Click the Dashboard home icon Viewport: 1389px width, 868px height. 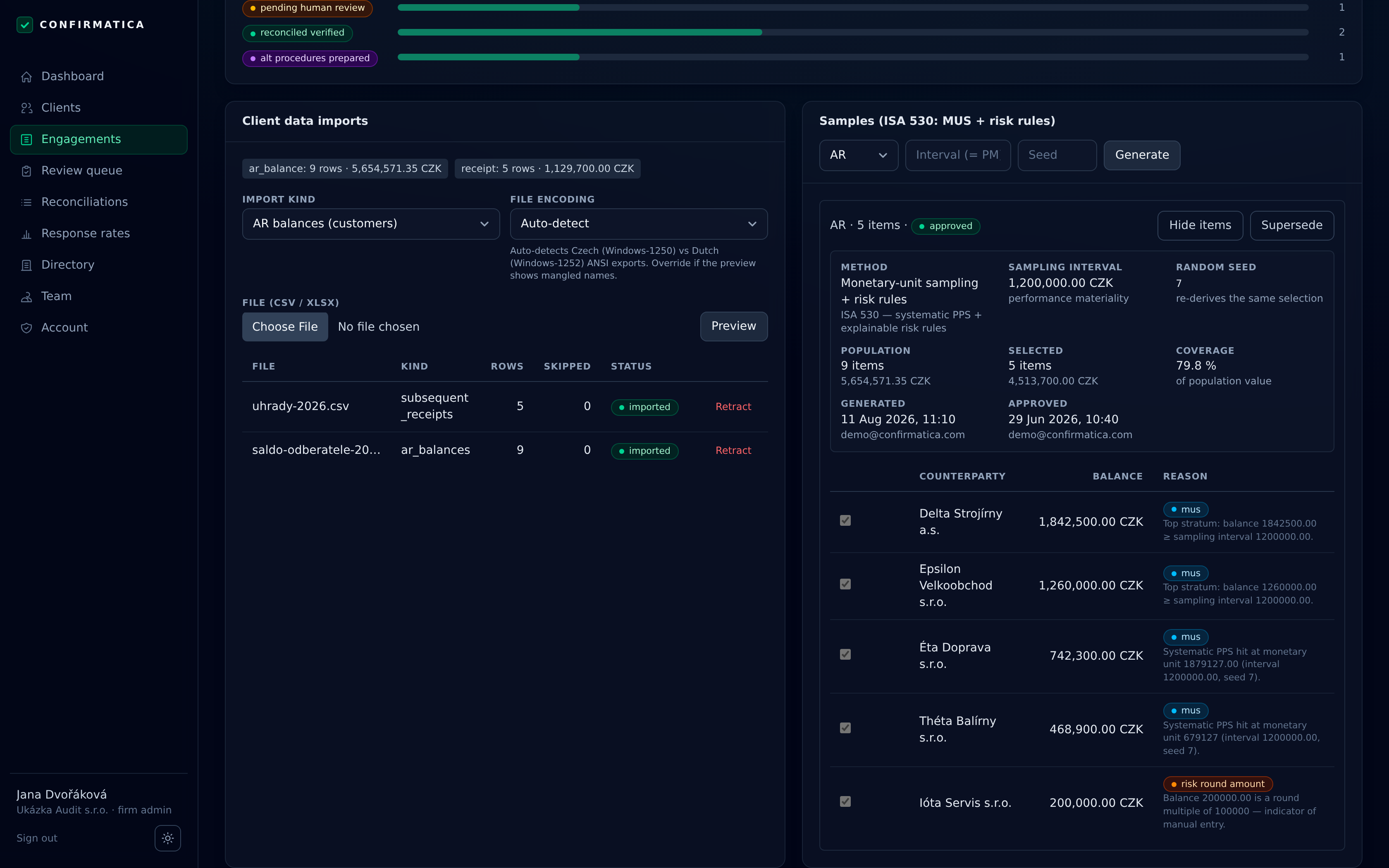[x=26, y=77]
